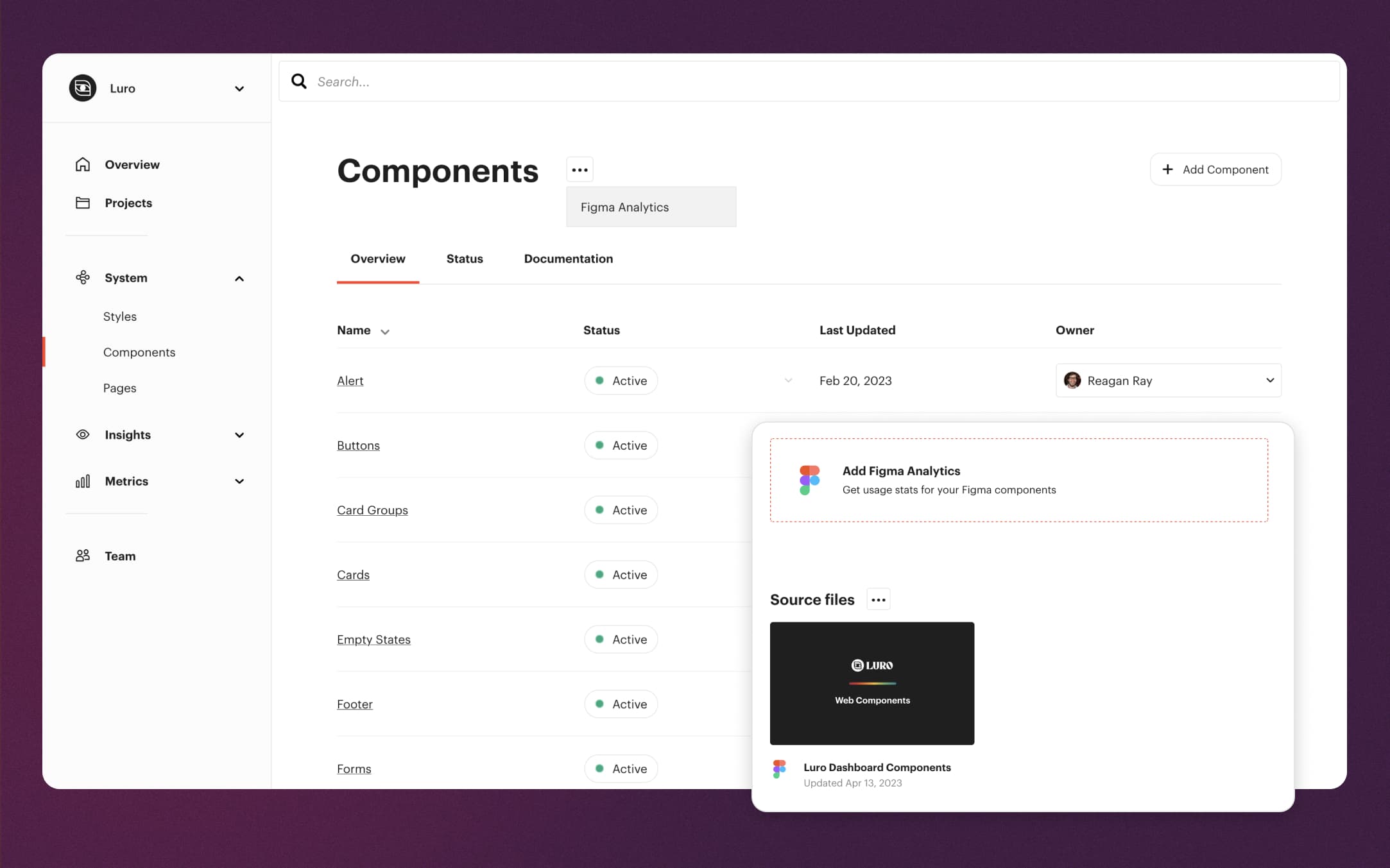Click Active status pill for Buttons

pos(621,445)
